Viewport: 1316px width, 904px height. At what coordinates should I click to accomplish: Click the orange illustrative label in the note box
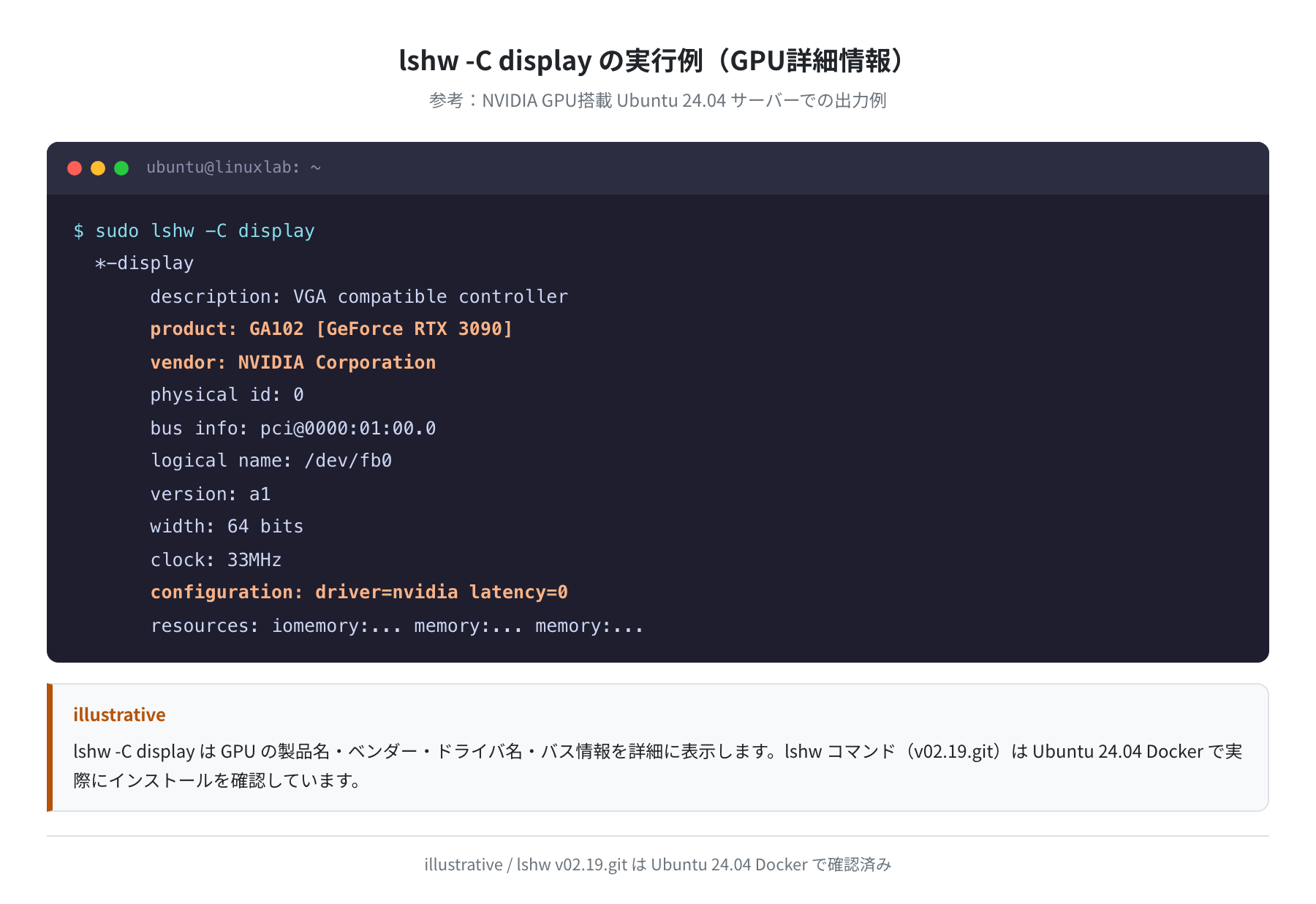[119, 715]
